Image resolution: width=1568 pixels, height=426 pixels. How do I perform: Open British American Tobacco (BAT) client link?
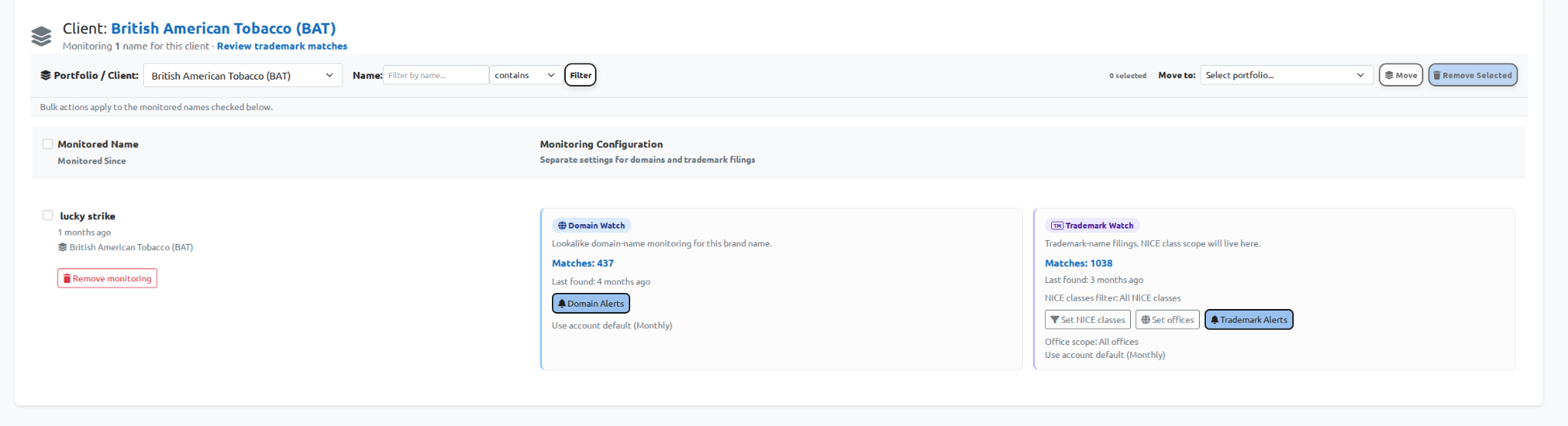point(224,28)
